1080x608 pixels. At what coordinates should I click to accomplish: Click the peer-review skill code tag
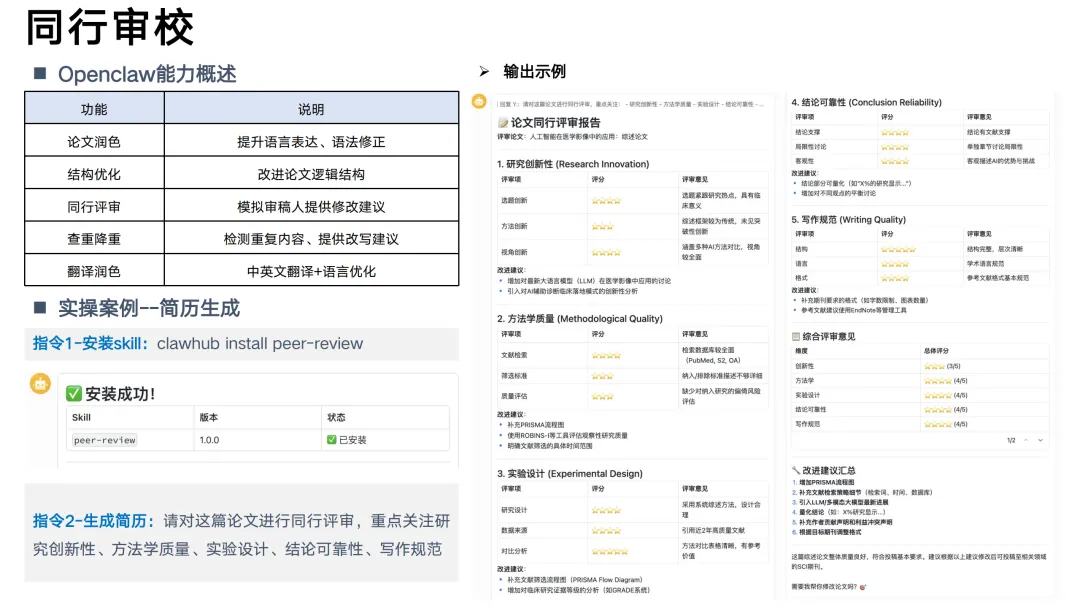(x=105, y=440)
